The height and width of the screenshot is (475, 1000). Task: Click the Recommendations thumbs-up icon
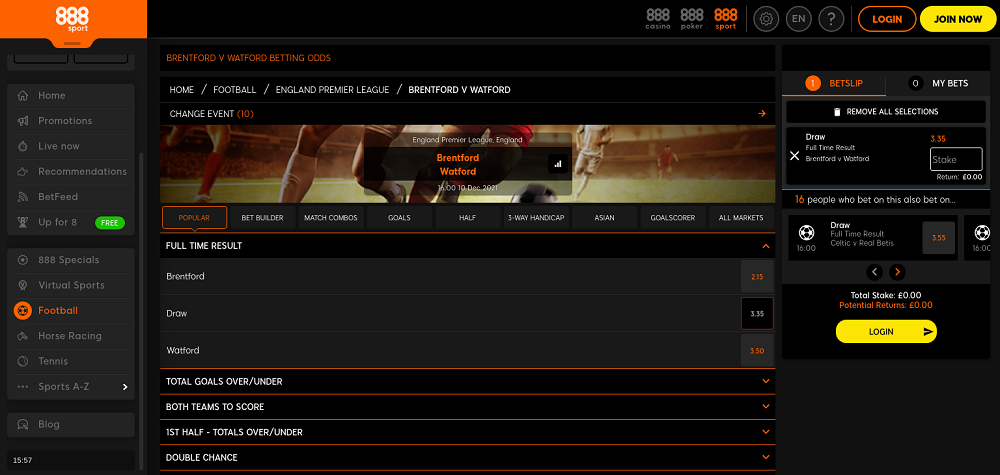click(x=23, y=172)
